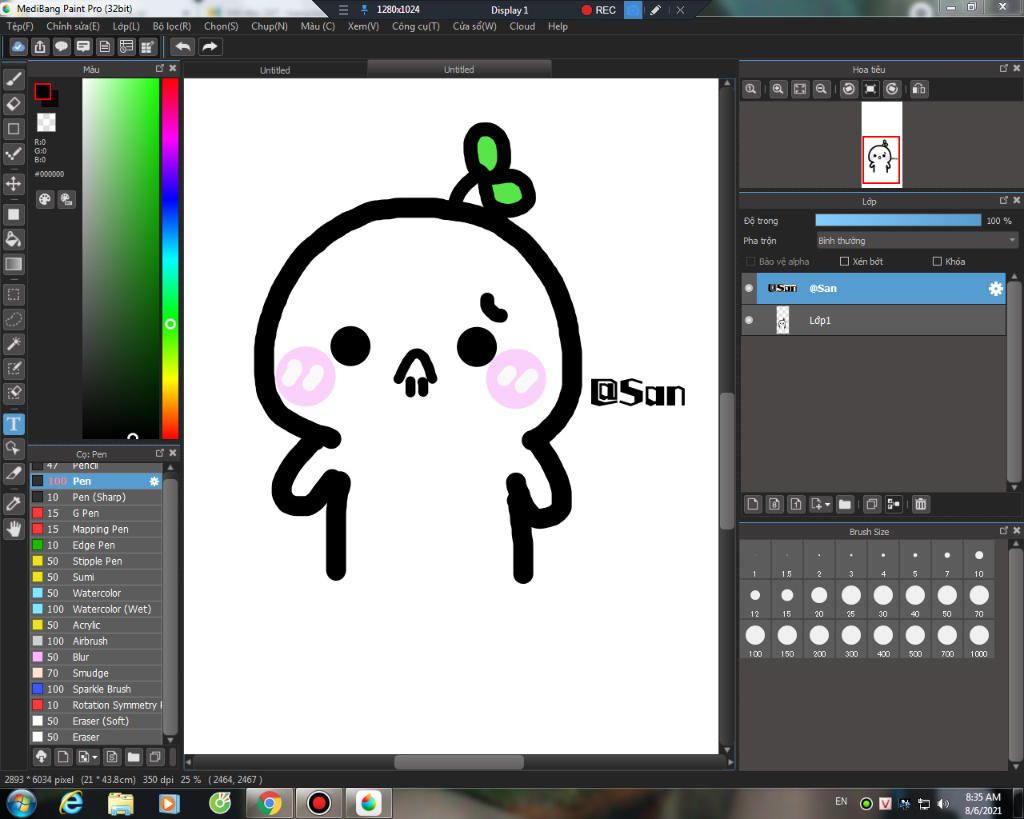Zoom in using the navigator magnifier plus
Image resolution: width=1024 pixels, height=819 pixels.
coord(778,89)
